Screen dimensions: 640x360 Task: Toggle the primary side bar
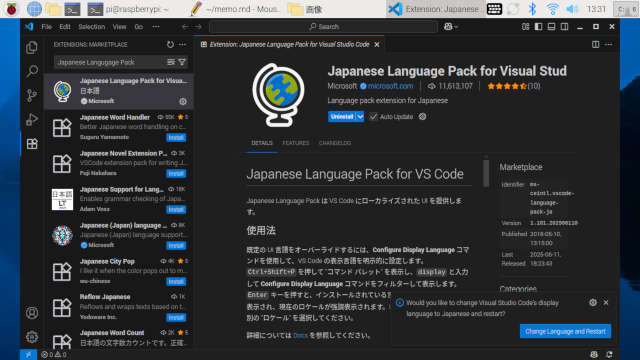(538, 27)
